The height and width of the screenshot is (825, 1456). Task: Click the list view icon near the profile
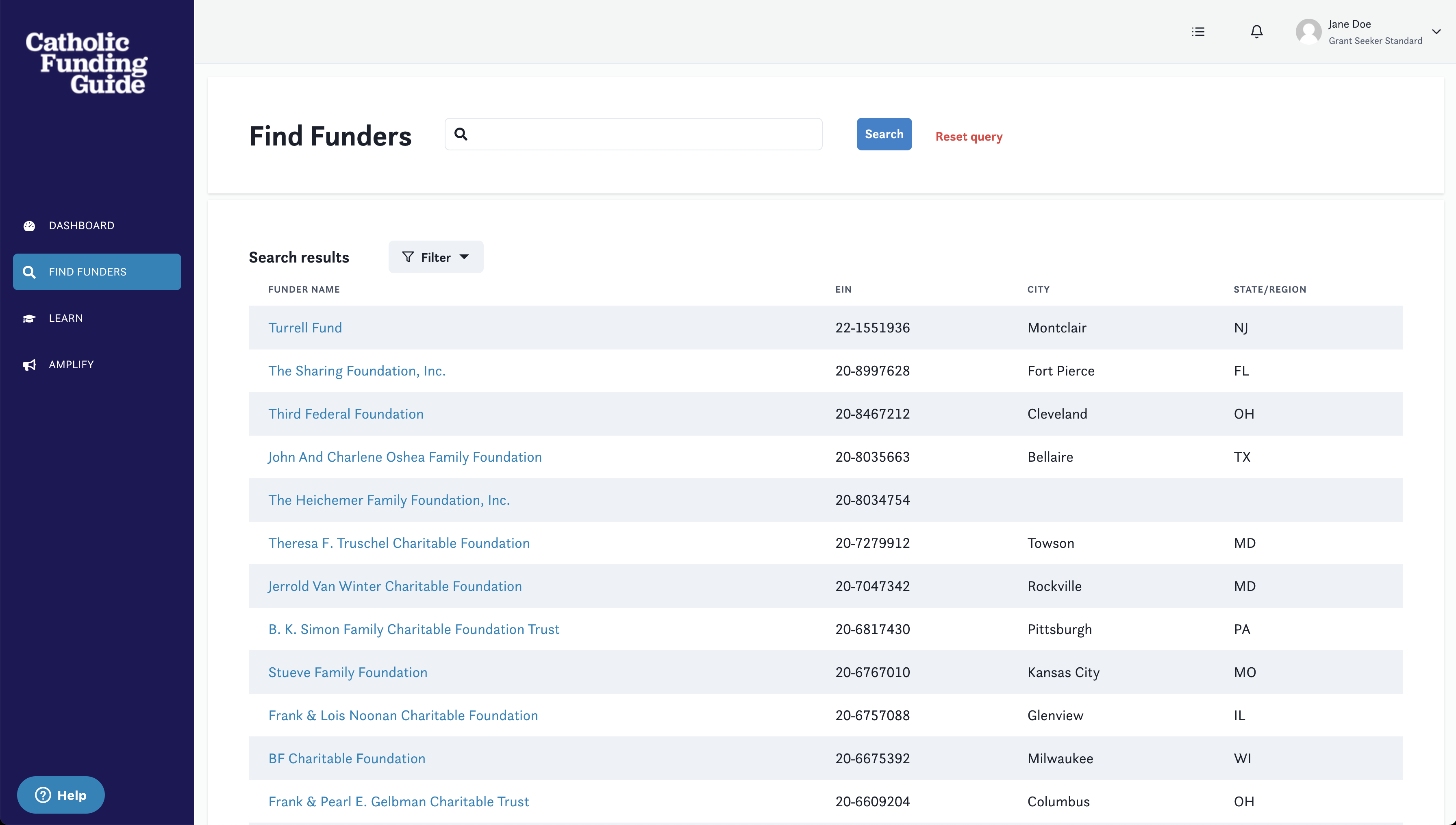coord(1197,31)
